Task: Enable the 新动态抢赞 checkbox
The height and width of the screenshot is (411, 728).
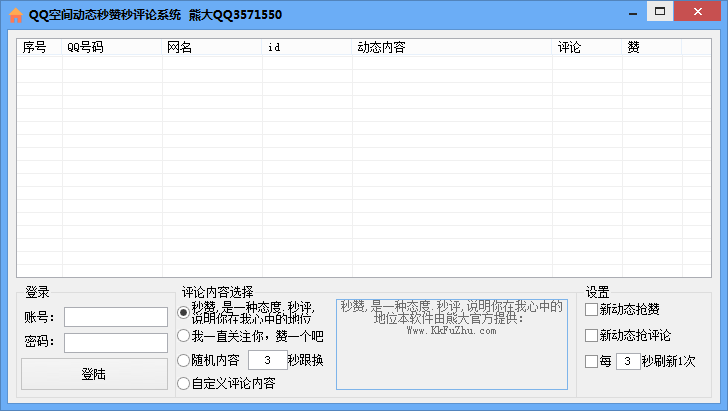Action: pyautogui.click(x=592, y=310)
